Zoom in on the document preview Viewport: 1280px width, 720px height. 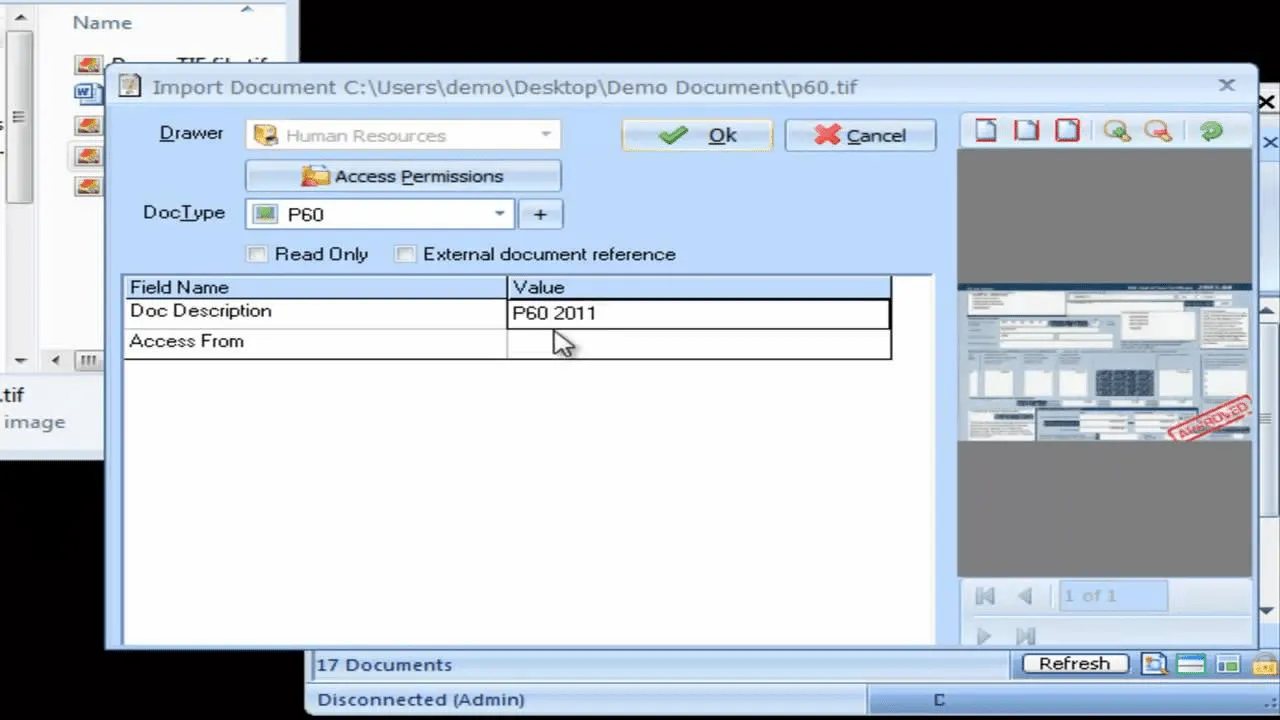click(x=1117, y=132)
